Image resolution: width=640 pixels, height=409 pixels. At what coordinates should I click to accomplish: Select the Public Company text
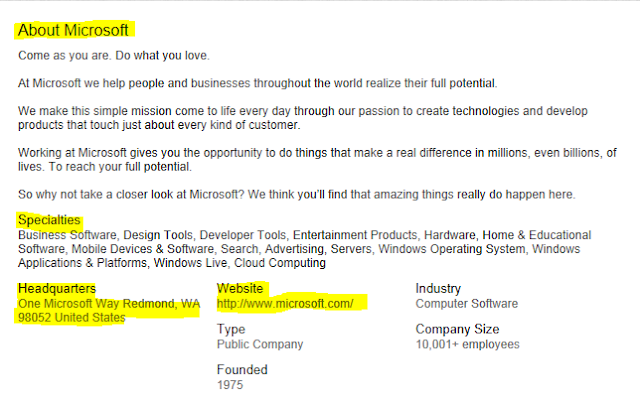[x=260, y=345]
